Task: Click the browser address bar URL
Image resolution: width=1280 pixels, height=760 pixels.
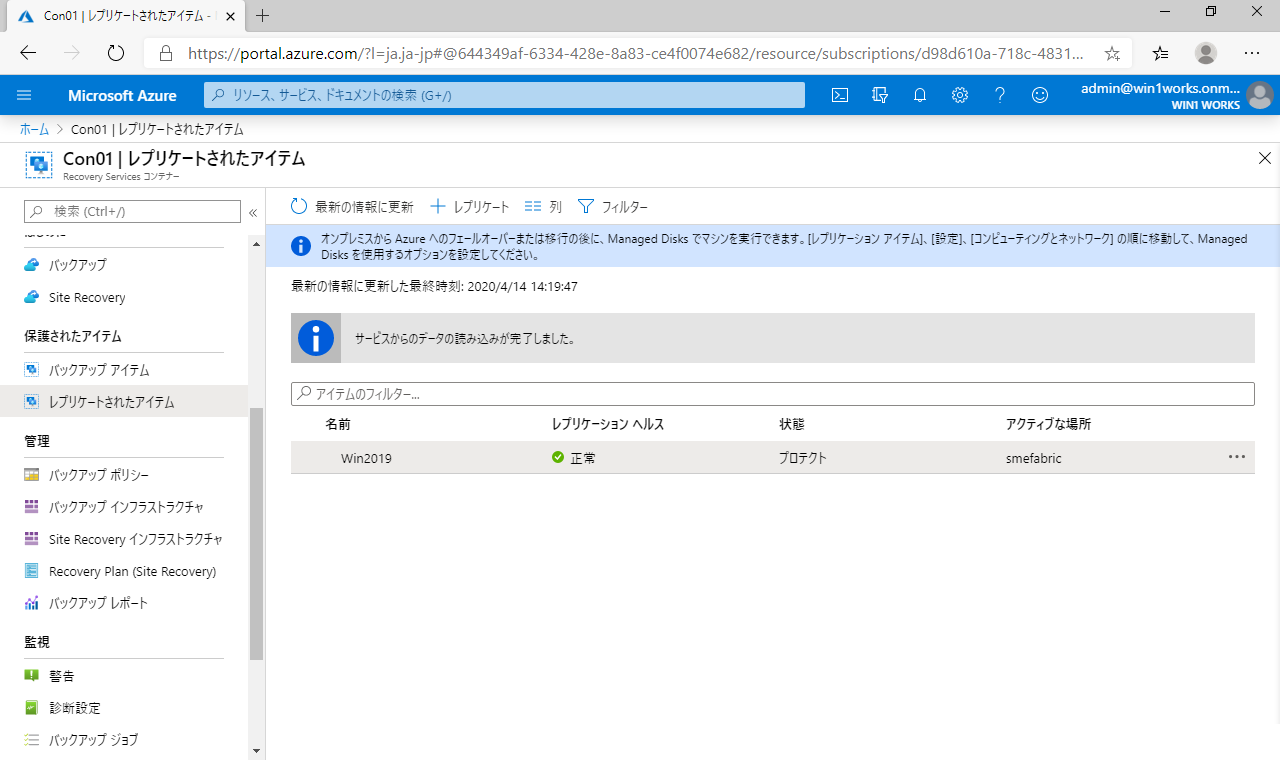Action: (635, 53)
